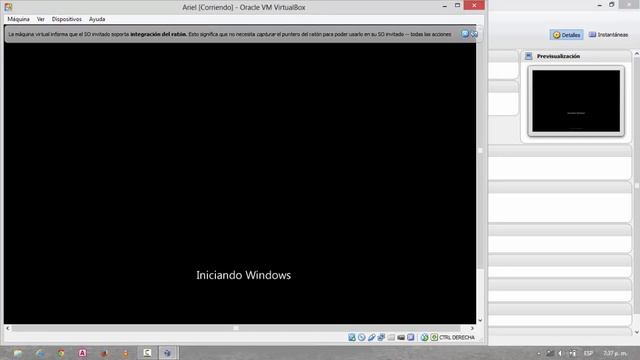This screenshot has height=360, width=640.
Task: Click the taskbar clock showing 7:37 p. m.
Action: pos(615,353)
